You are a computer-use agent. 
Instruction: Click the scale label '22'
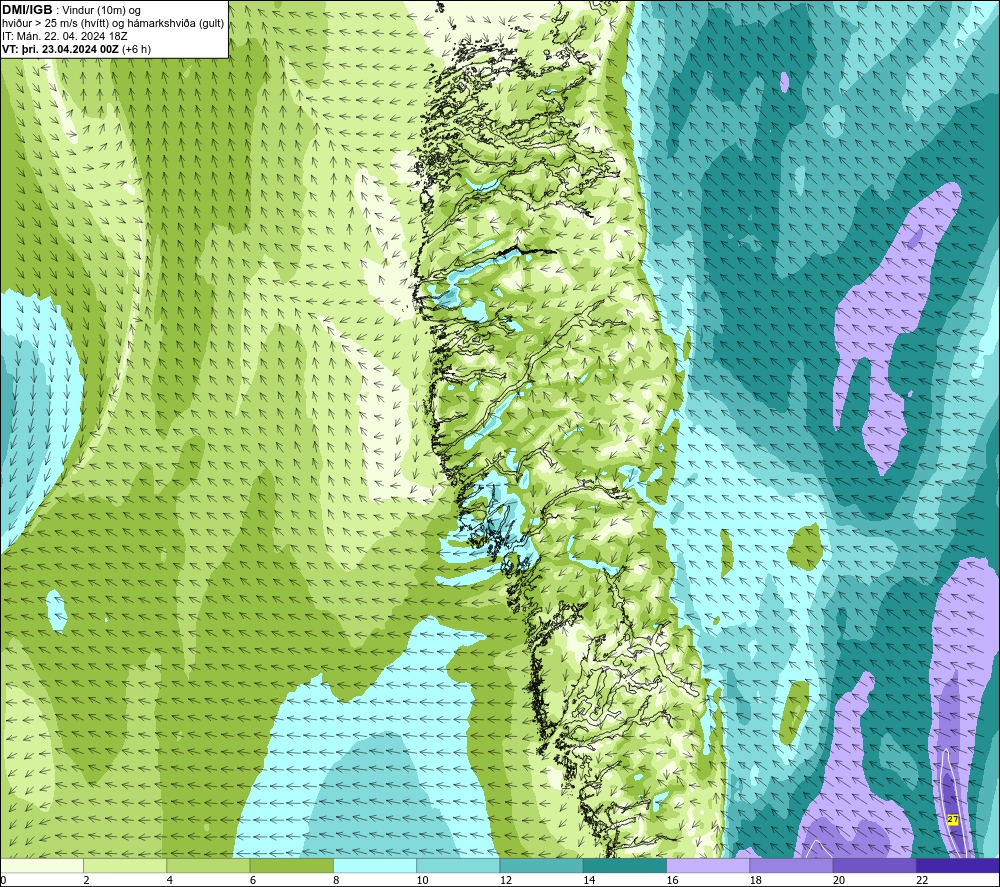click(x=922, y=880)
